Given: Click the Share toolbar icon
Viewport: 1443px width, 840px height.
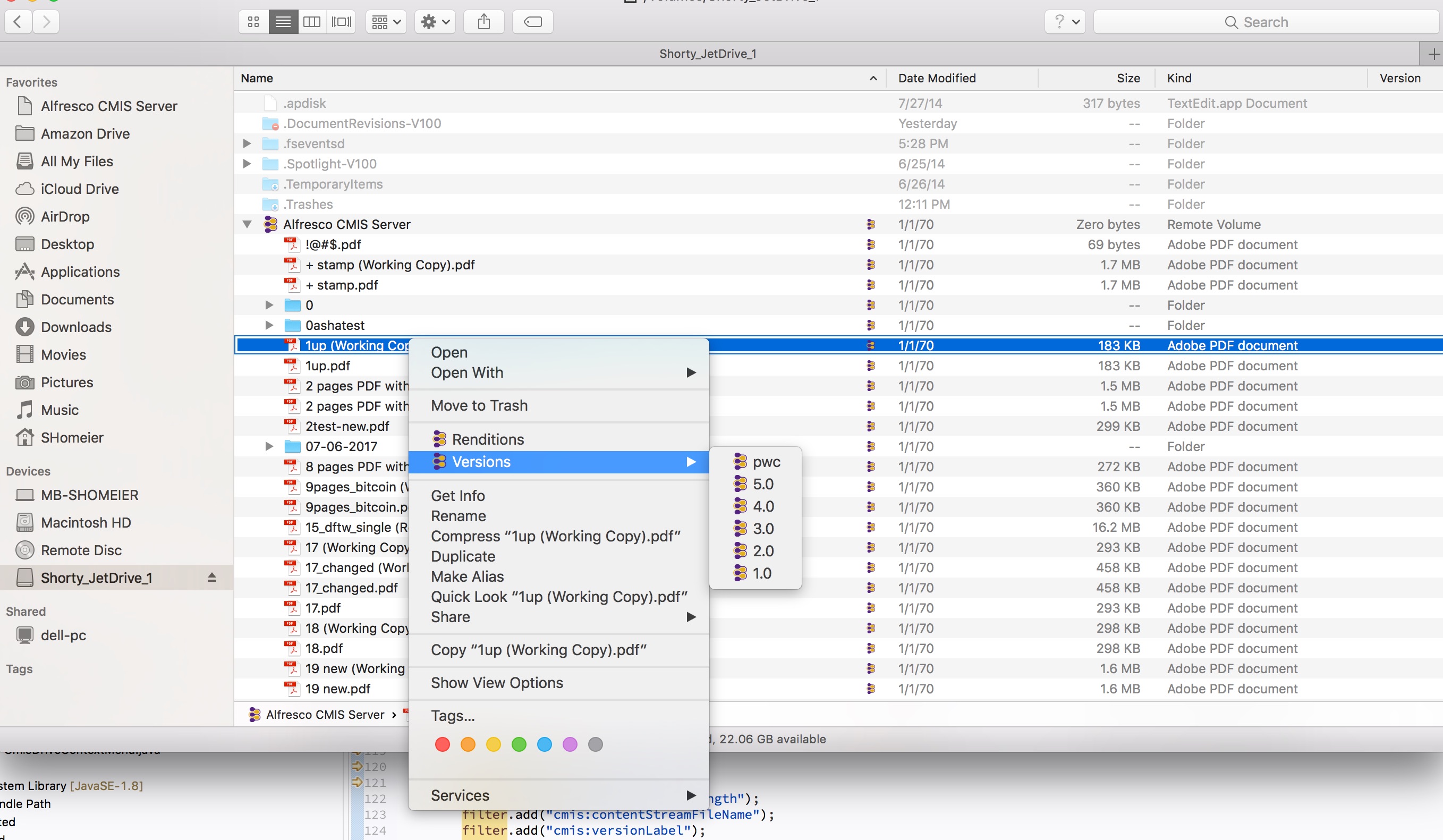Looking at the screenshot, I should click(484, 22).
